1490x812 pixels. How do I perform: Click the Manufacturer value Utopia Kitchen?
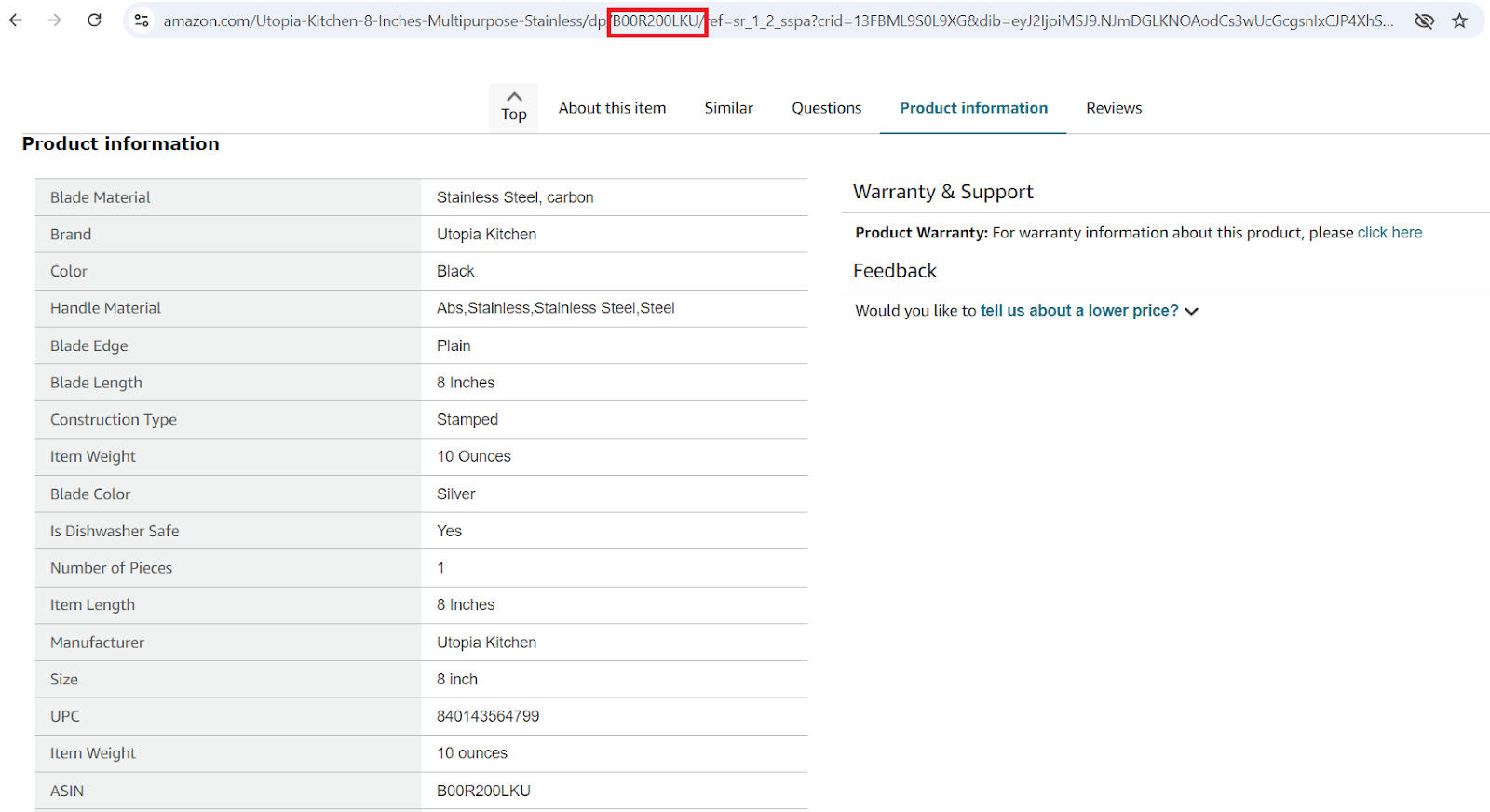pyautogui.click(x=486, y=643)
